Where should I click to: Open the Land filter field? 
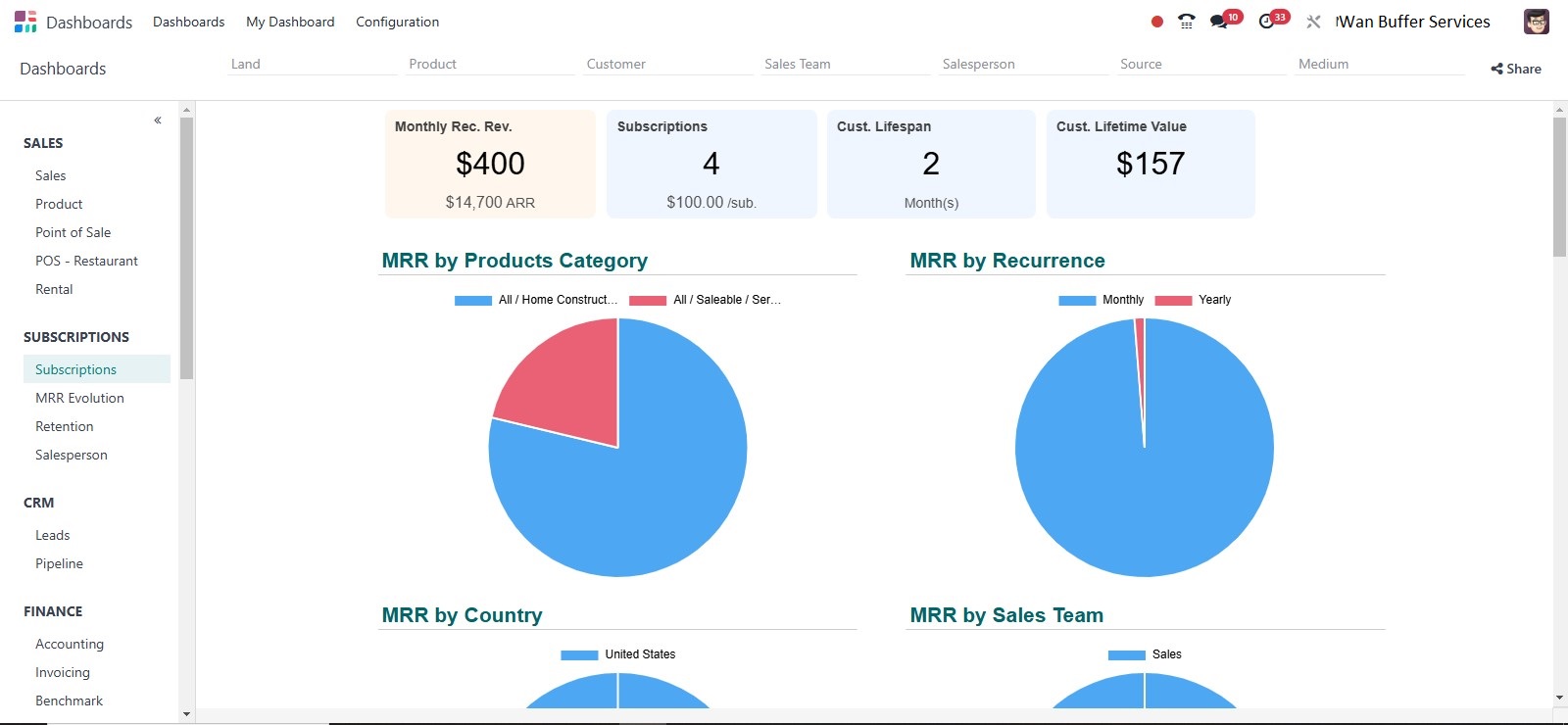coord(312,64)
